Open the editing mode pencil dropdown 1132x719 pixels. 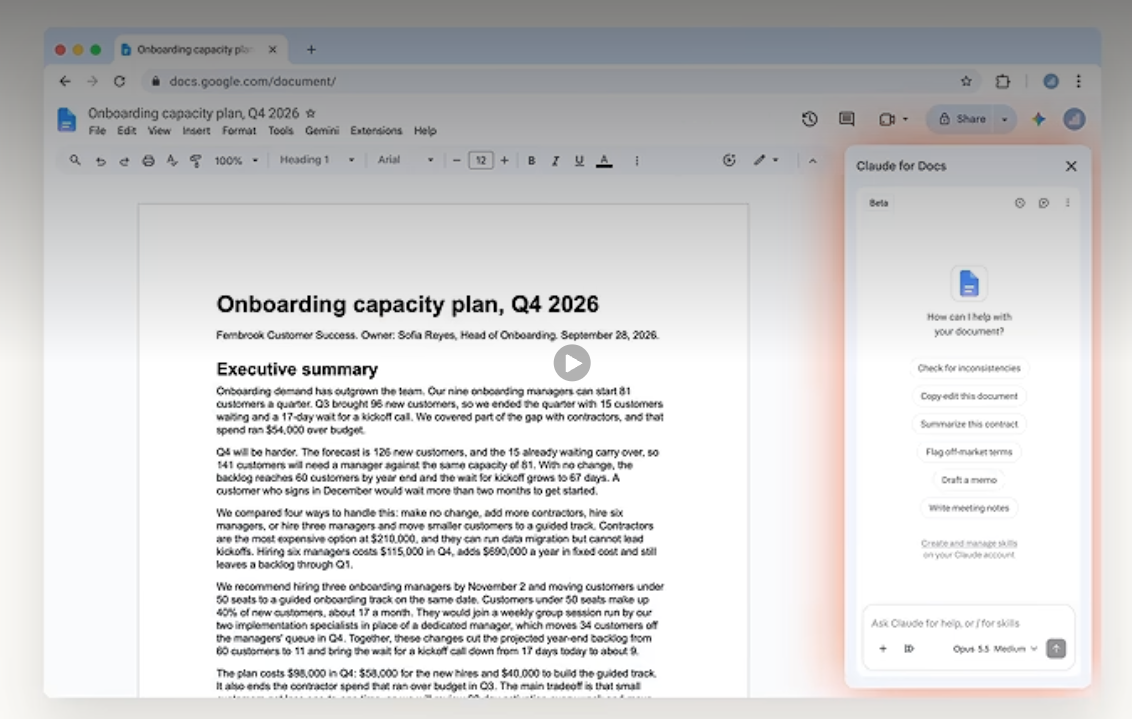(766, 160)
